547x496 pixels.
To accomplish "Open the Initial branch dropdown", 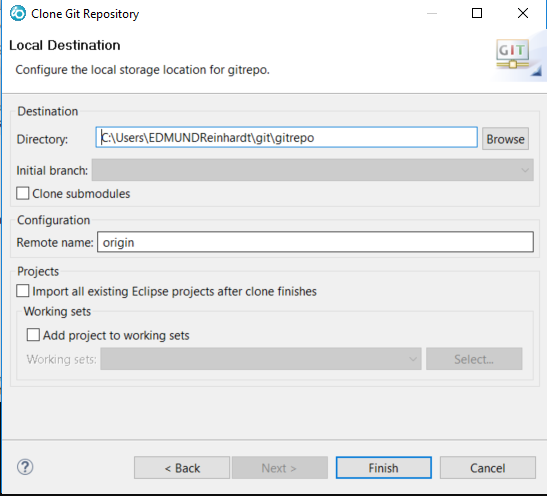I will click(x=313, y=170).
